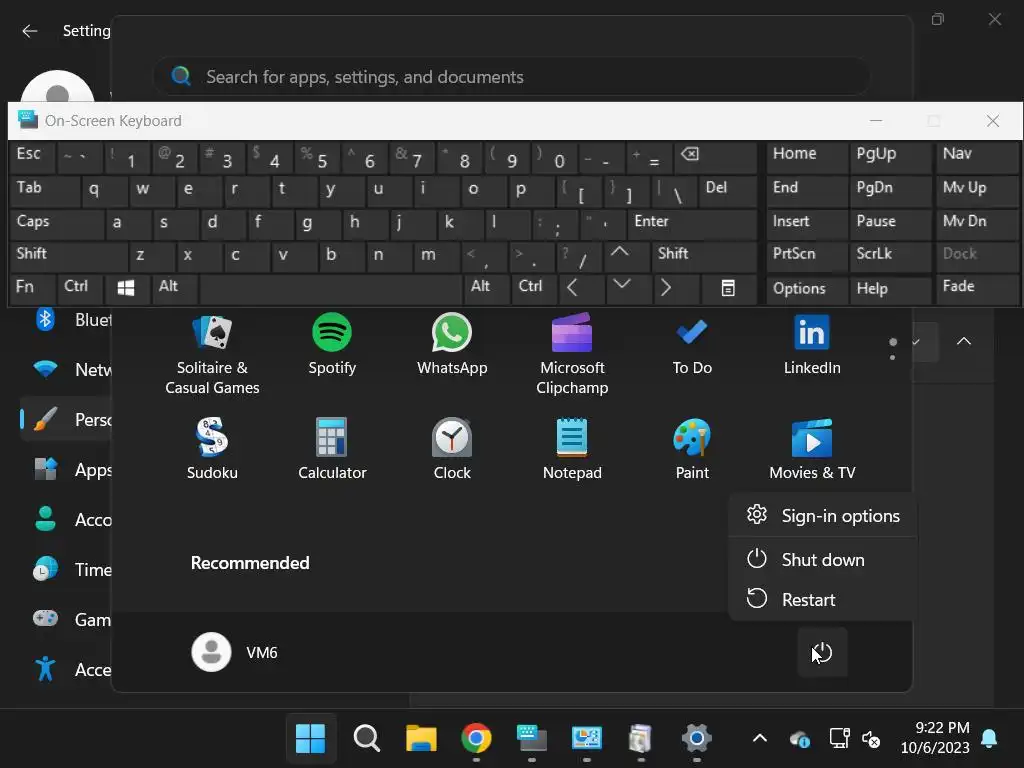This screenshot has height=768, width=1024.
Task: Open the Clock app
Action: [452, 449]
